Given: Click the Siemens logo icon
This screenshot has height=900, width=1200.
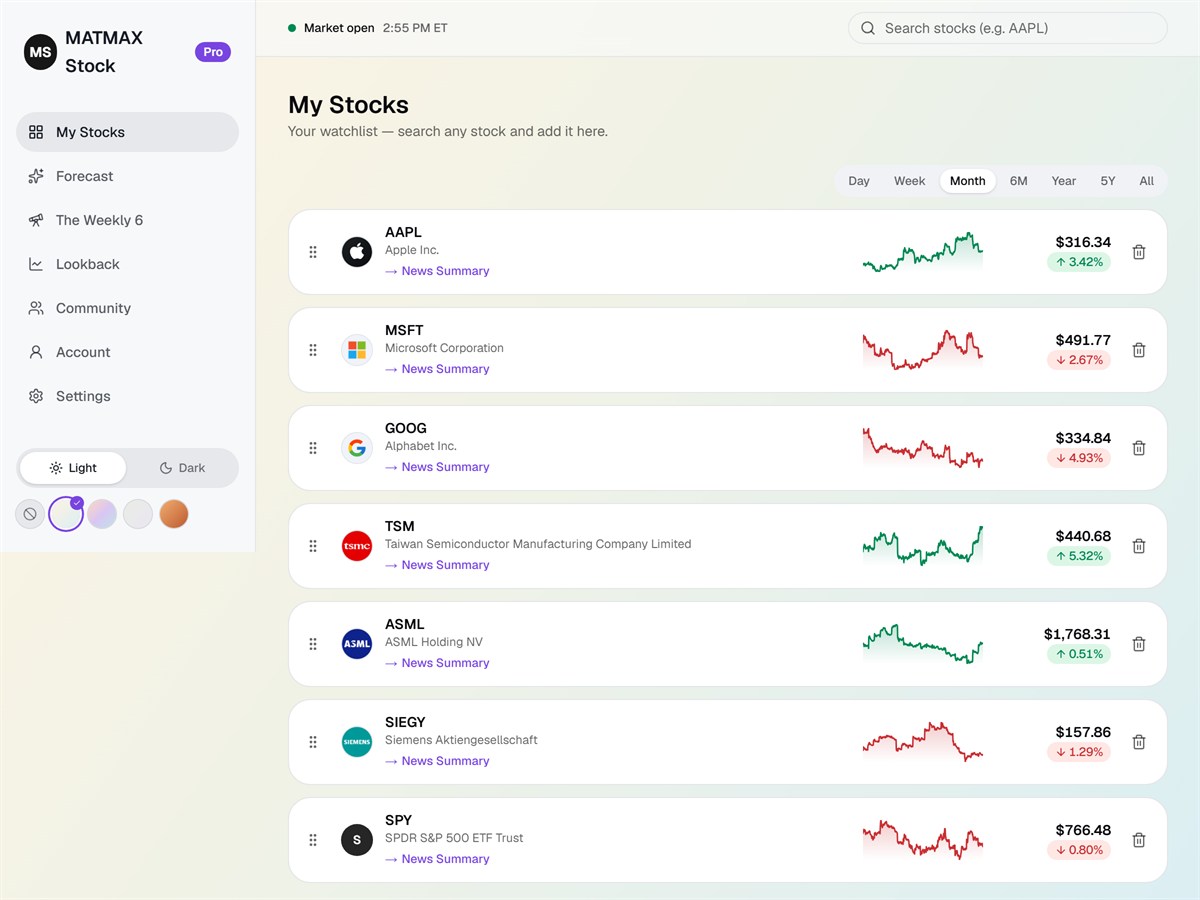Looking at the screenshot, I should click(x=357, y=742).
